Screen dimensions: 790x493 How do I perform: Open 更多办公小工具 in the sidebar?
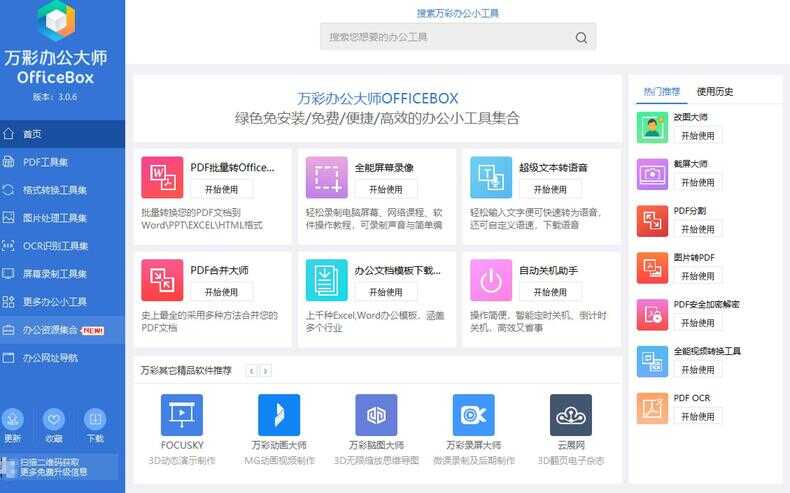tap(62, 302)
